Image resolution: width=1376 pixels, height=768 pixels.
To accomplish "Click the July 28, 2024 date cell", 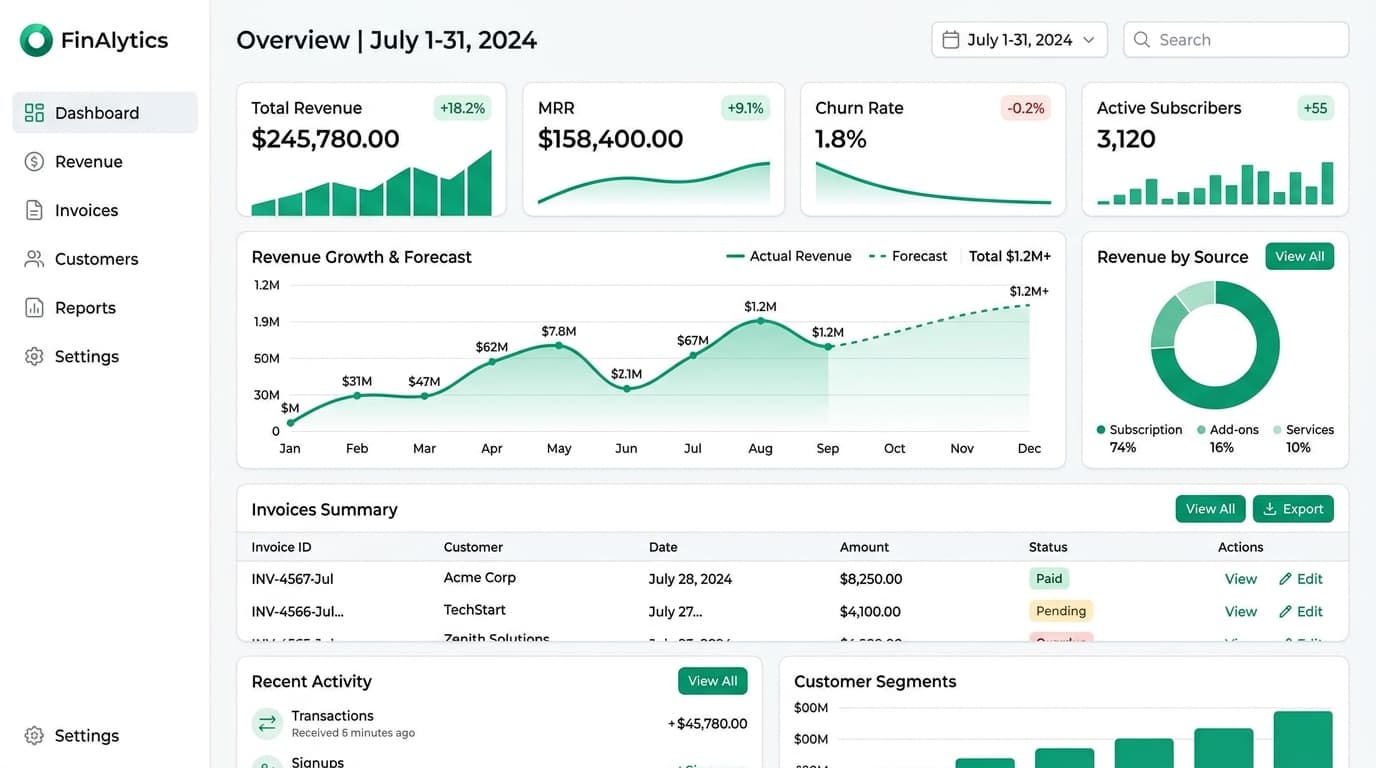I will point(690,579).
